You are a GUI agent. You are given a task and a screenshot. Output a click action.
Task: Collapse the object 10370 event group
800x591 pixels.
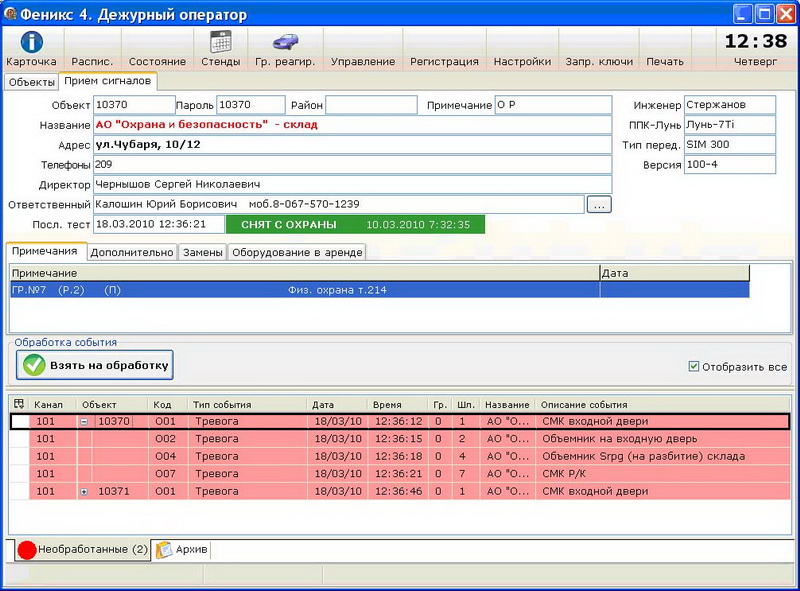84,422
